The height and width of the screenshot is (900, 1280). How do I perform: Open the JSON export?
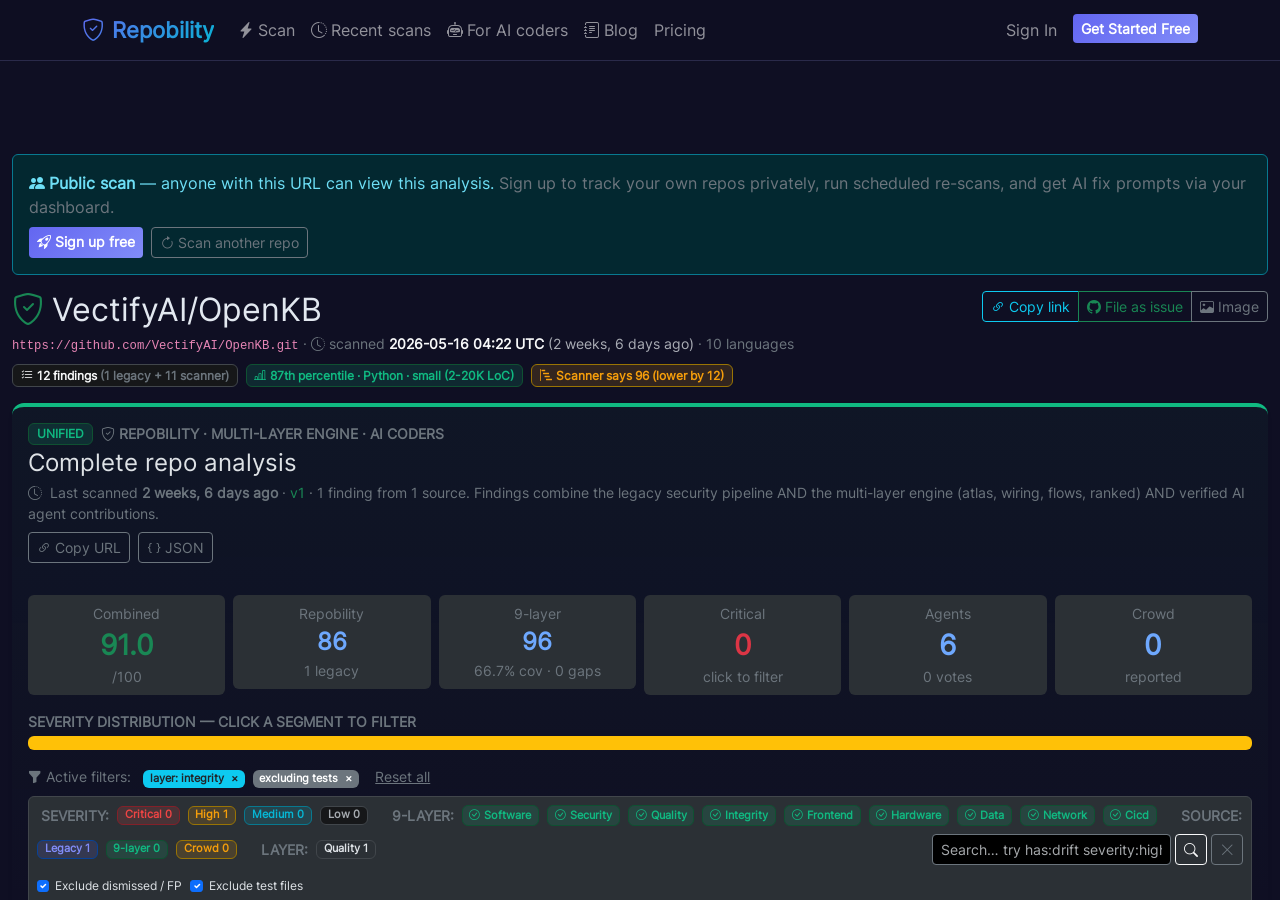(175, 547)
